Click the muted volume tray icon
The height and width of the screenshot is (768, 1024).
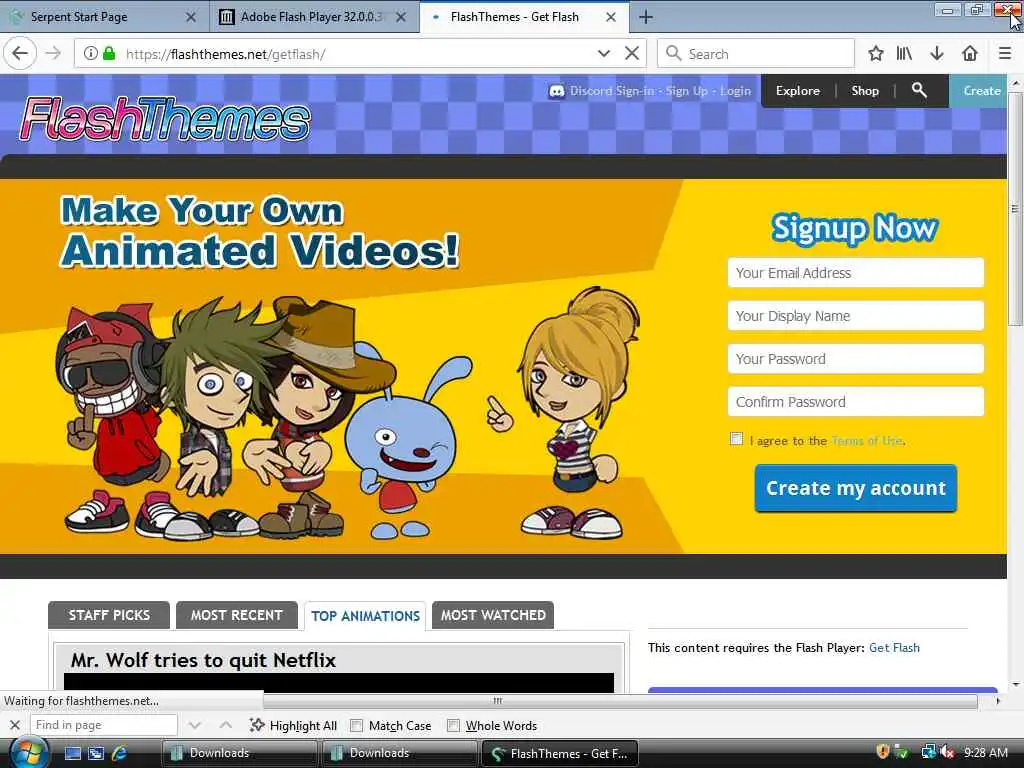[948, 752]
